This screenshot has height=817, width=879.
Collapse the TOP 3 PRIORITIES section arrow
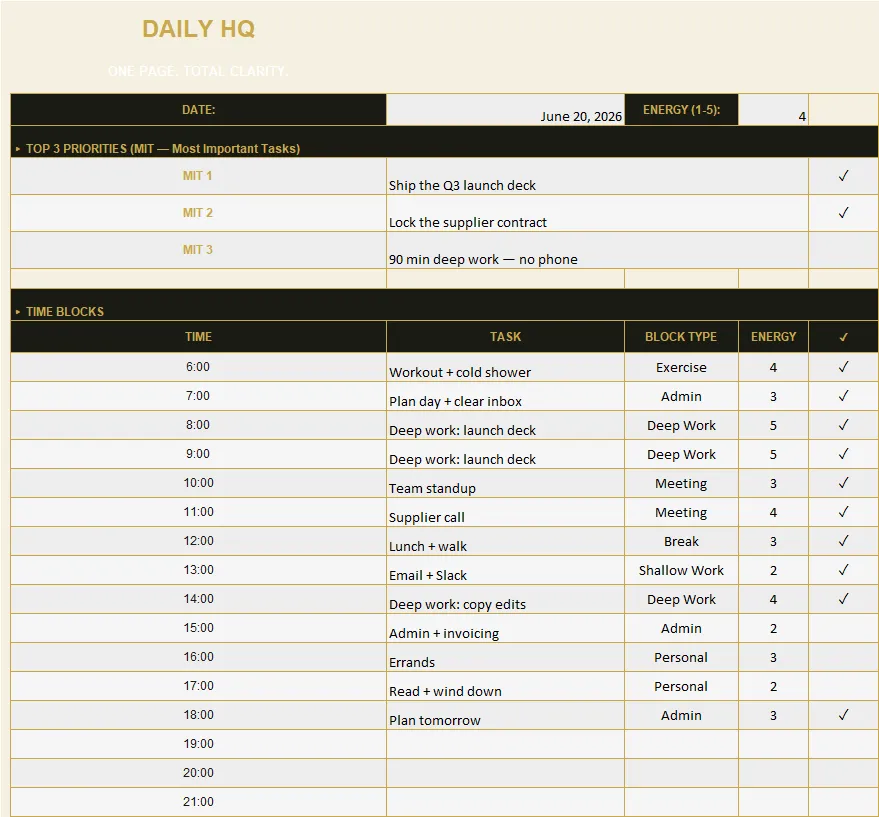pos(18,149)
